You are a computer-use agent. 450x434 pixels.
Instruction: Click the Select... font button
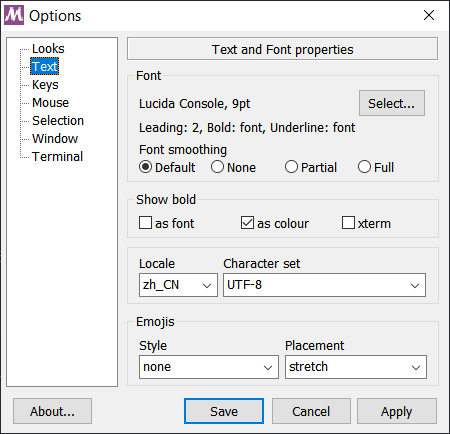(x=392, y=103)
